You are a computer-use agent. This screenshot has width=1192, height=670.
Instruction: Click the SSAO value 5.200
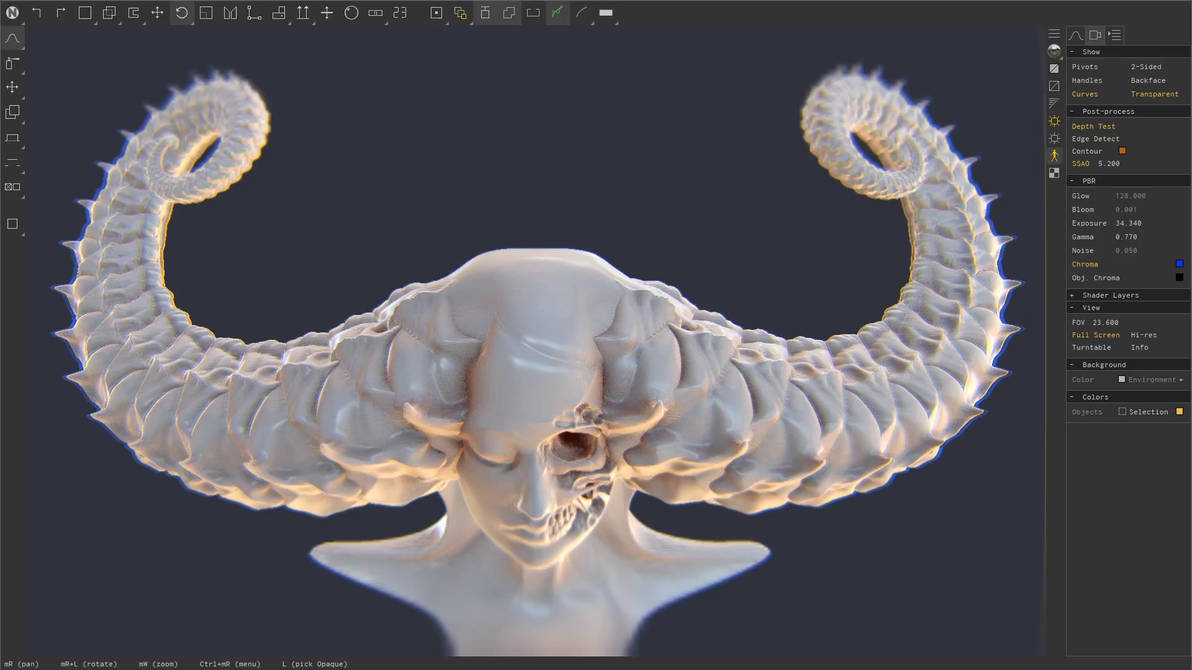[1108, 164]
